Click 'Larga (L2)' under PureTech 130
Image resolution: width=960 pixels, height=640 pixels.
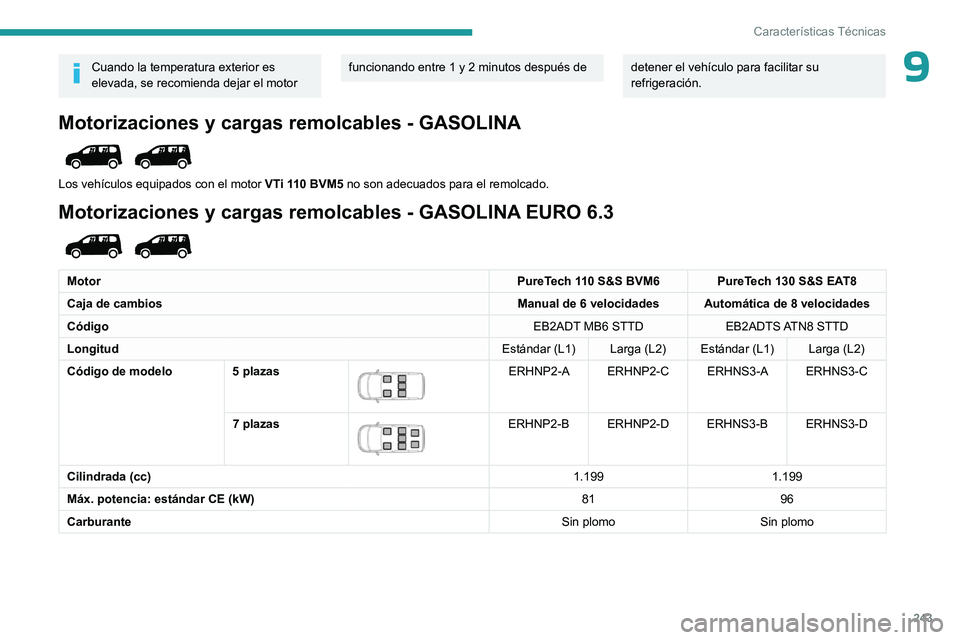[836, 349]
